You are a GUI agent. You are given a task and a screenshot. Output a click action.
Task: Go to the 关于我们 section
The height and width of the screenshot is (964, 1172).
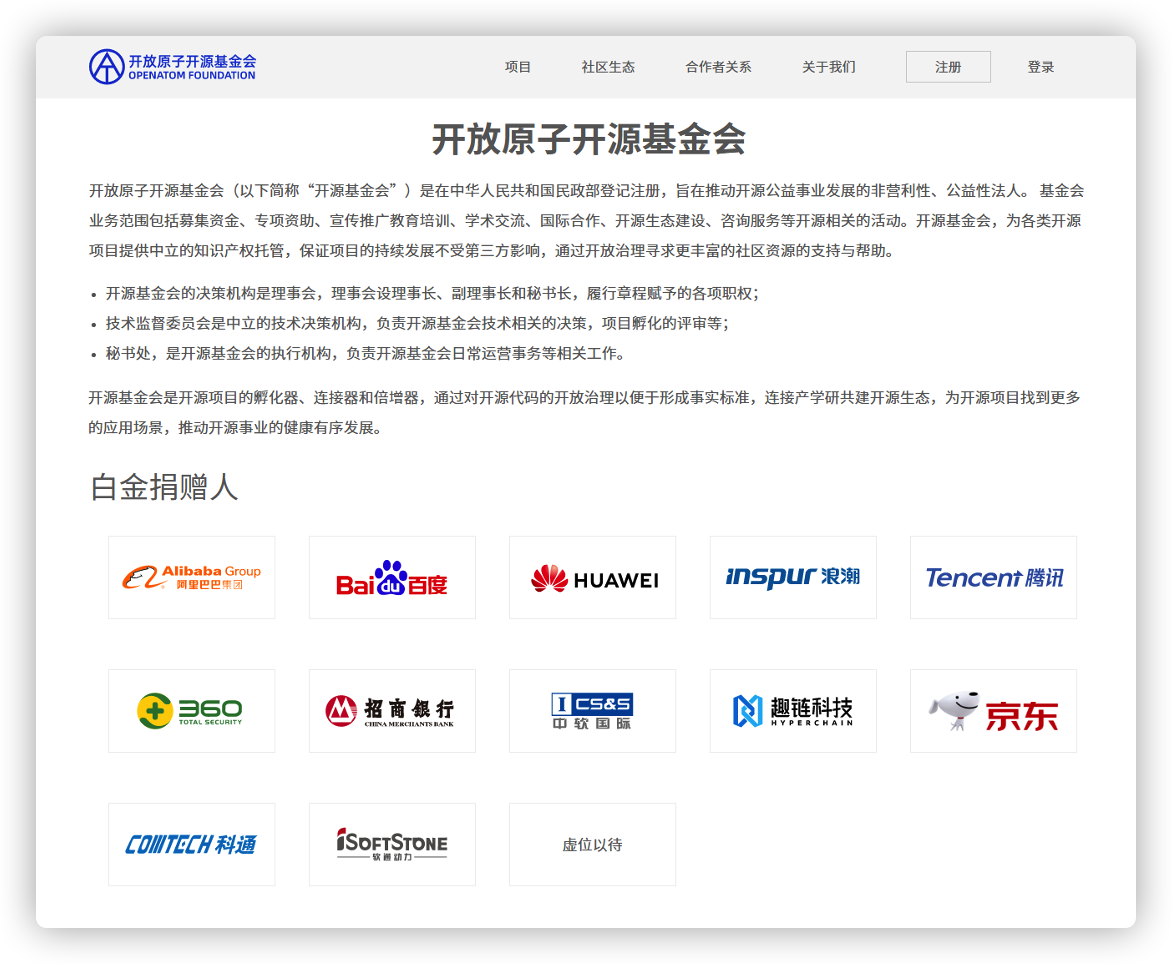pos(828,66)
